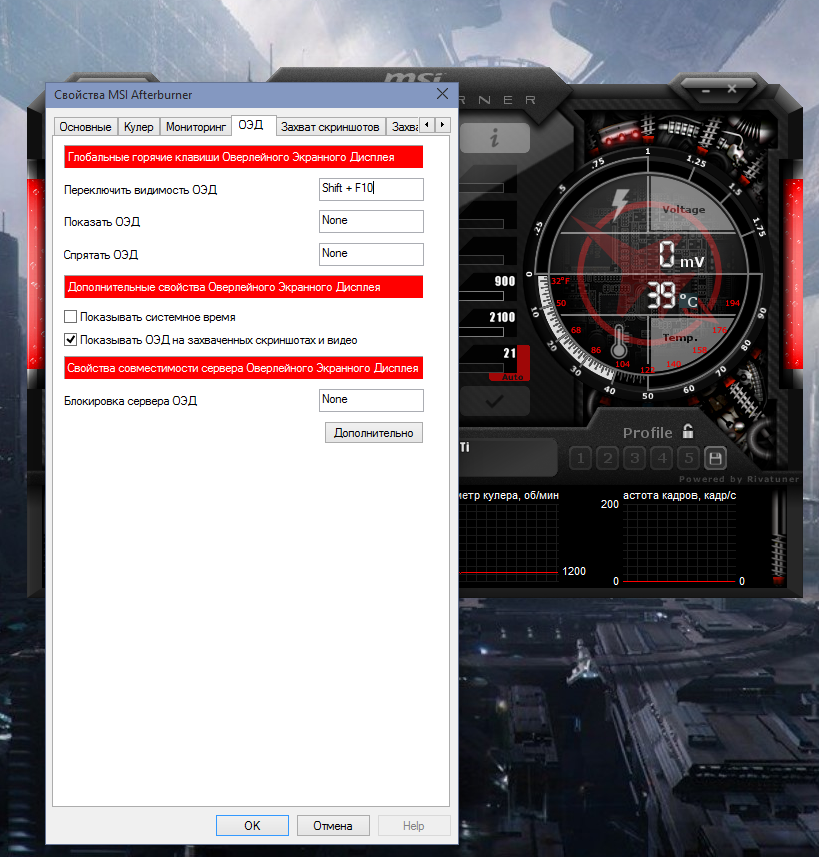This screenshot has height=857, width=819.
Task: Open the Захват скриншотов tab
Action: (x=330, y=127)
